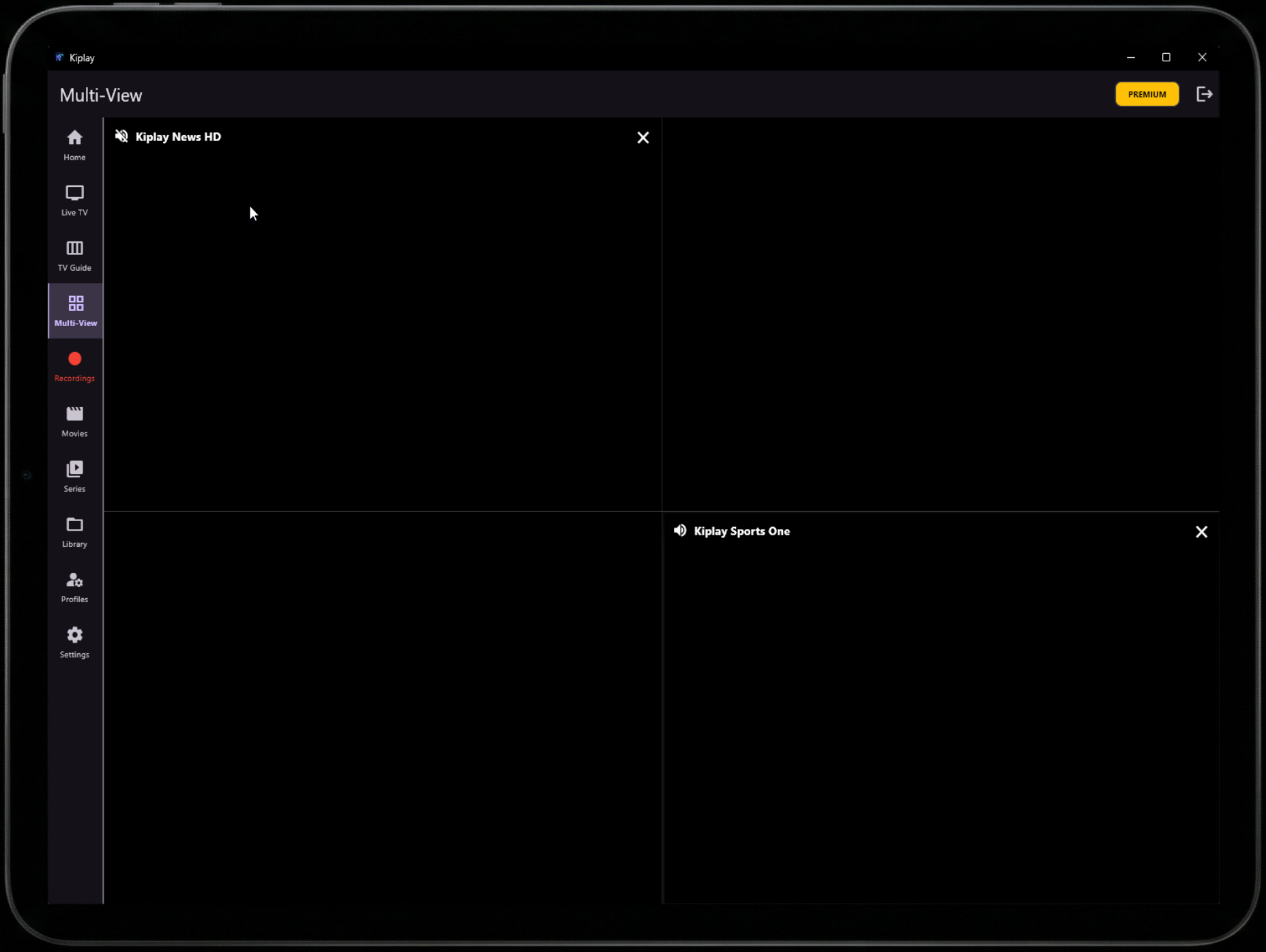Close the Kiplay Sports One pane

click(1201, 531)
